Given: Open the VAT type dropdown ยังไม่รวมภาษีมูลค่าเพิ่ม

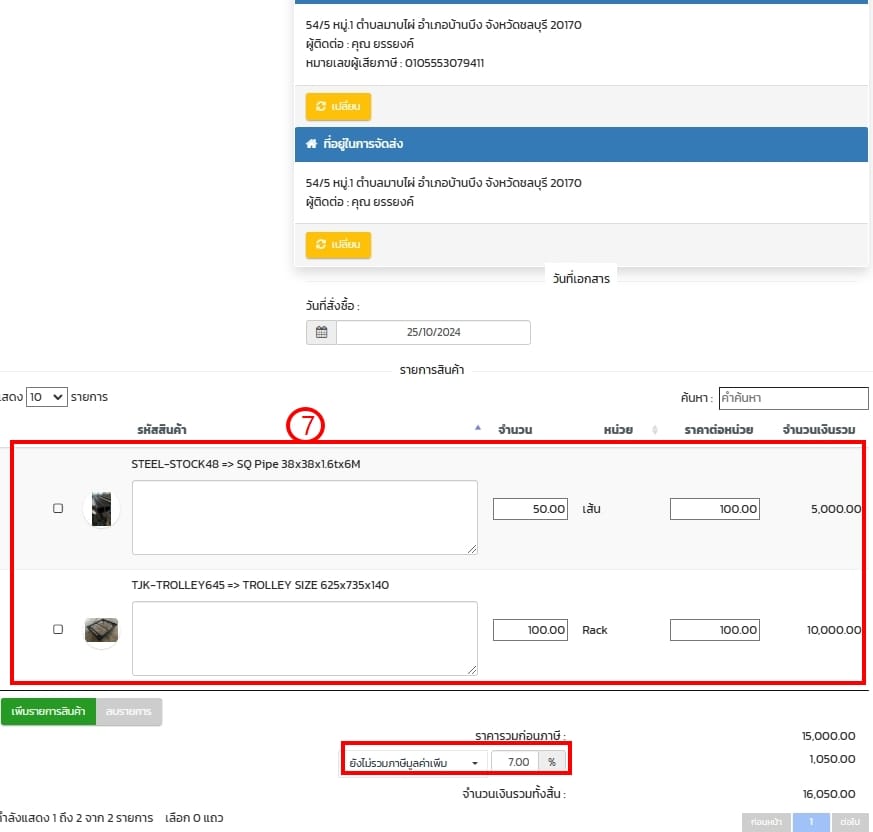Looking at the screenshot, I should point(414,762).
